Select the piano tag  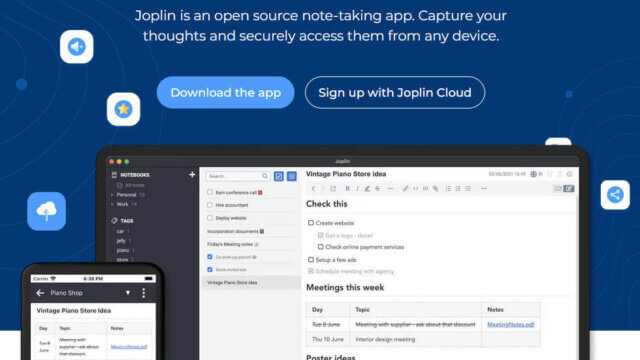pyautogui.click(x=122, y=250)
